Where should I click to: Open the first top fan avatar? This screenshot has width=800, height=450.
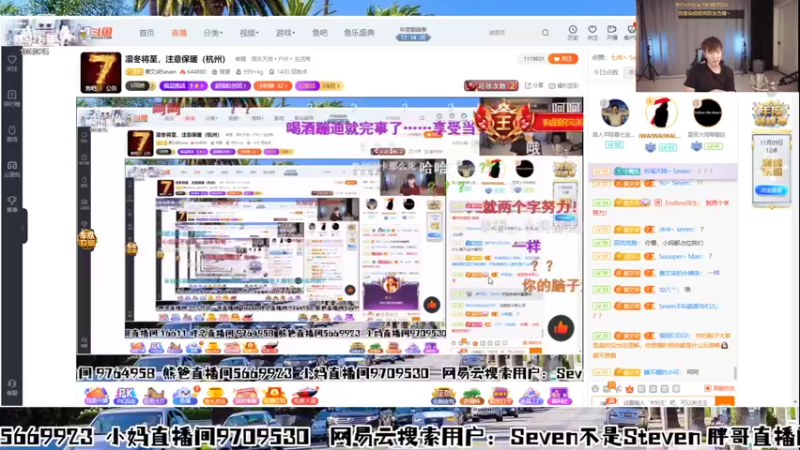[x=614, y=113]
